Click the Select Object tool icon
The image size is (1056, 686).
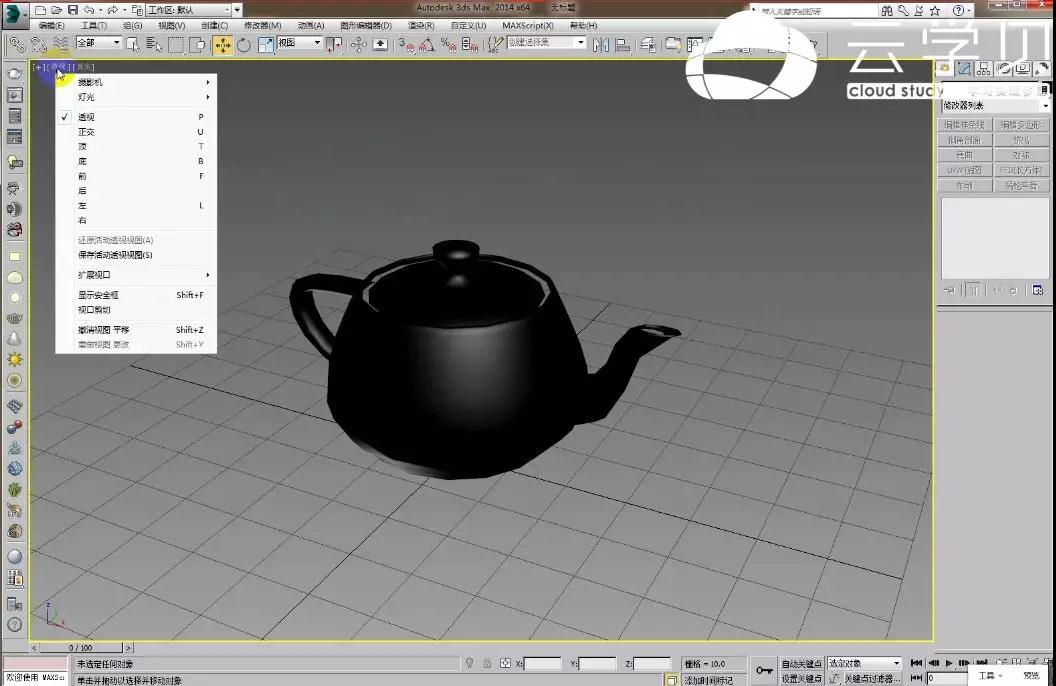[x=133, y=45]
